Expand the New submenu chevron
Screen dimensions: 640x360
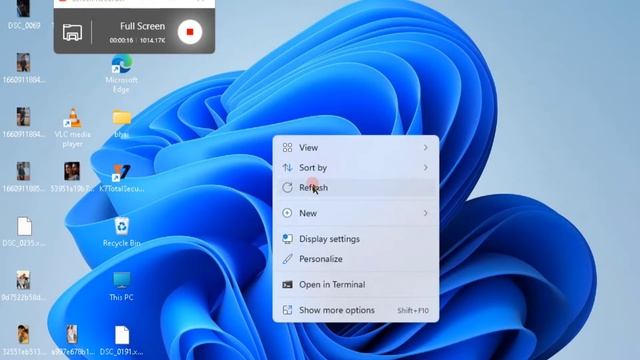click(425, 213)
